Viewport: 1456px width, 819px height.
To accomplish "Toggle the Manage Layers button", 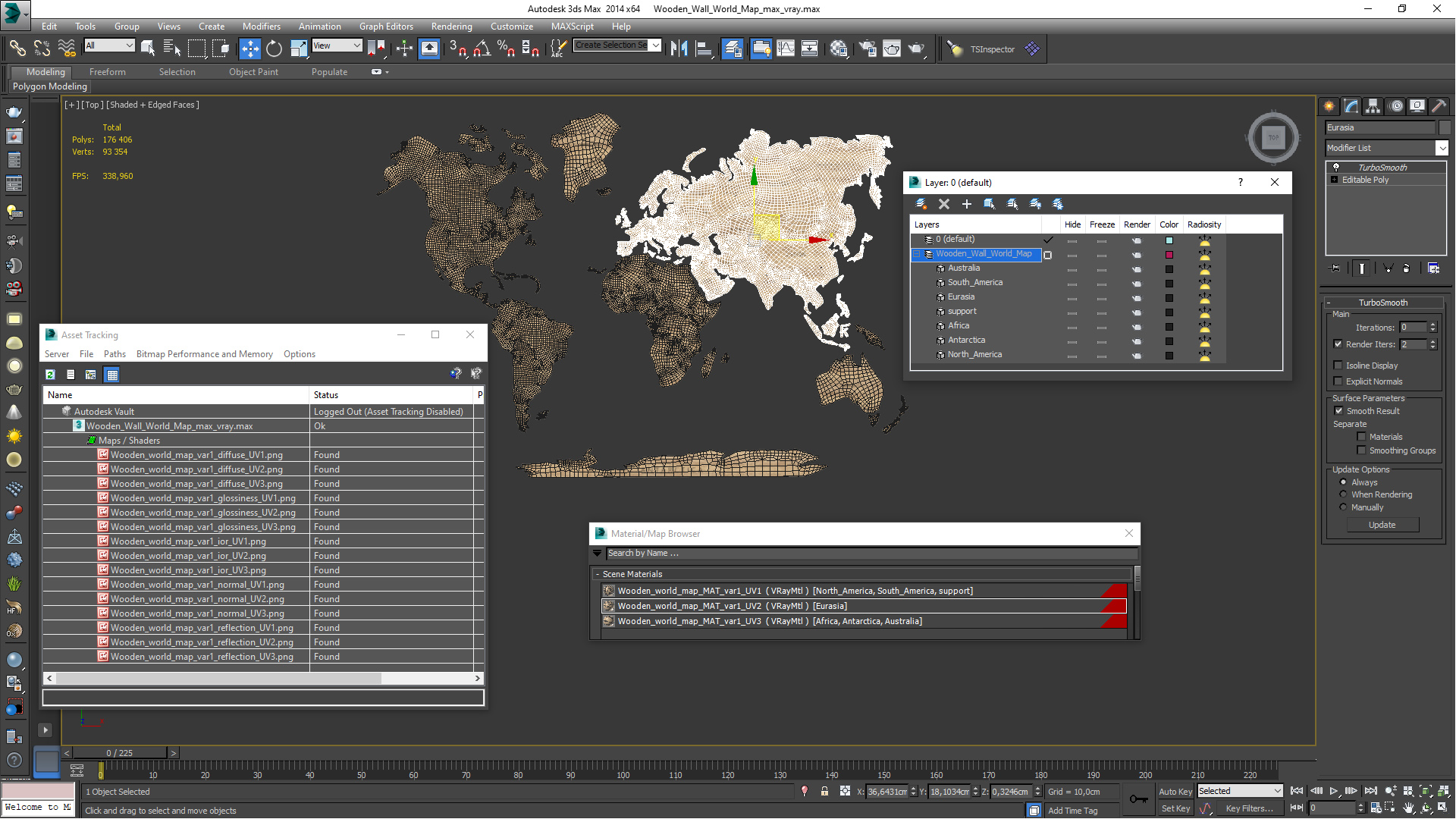I will coord(733,49).
